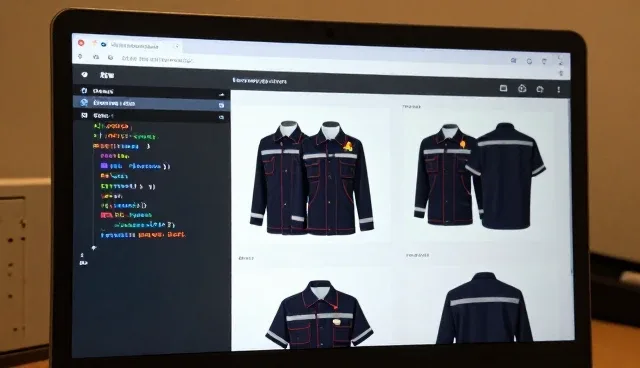Select the highlighted blue row in the sidebar

(151, 103)
